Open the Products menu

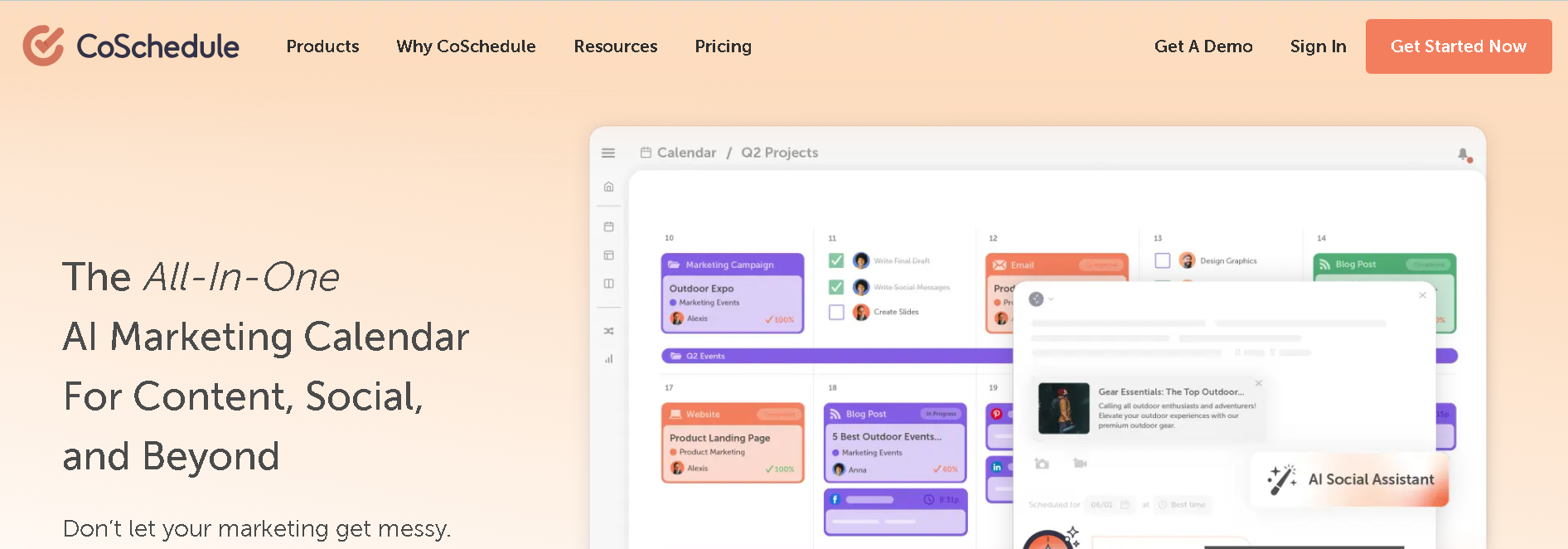[322, 46]
